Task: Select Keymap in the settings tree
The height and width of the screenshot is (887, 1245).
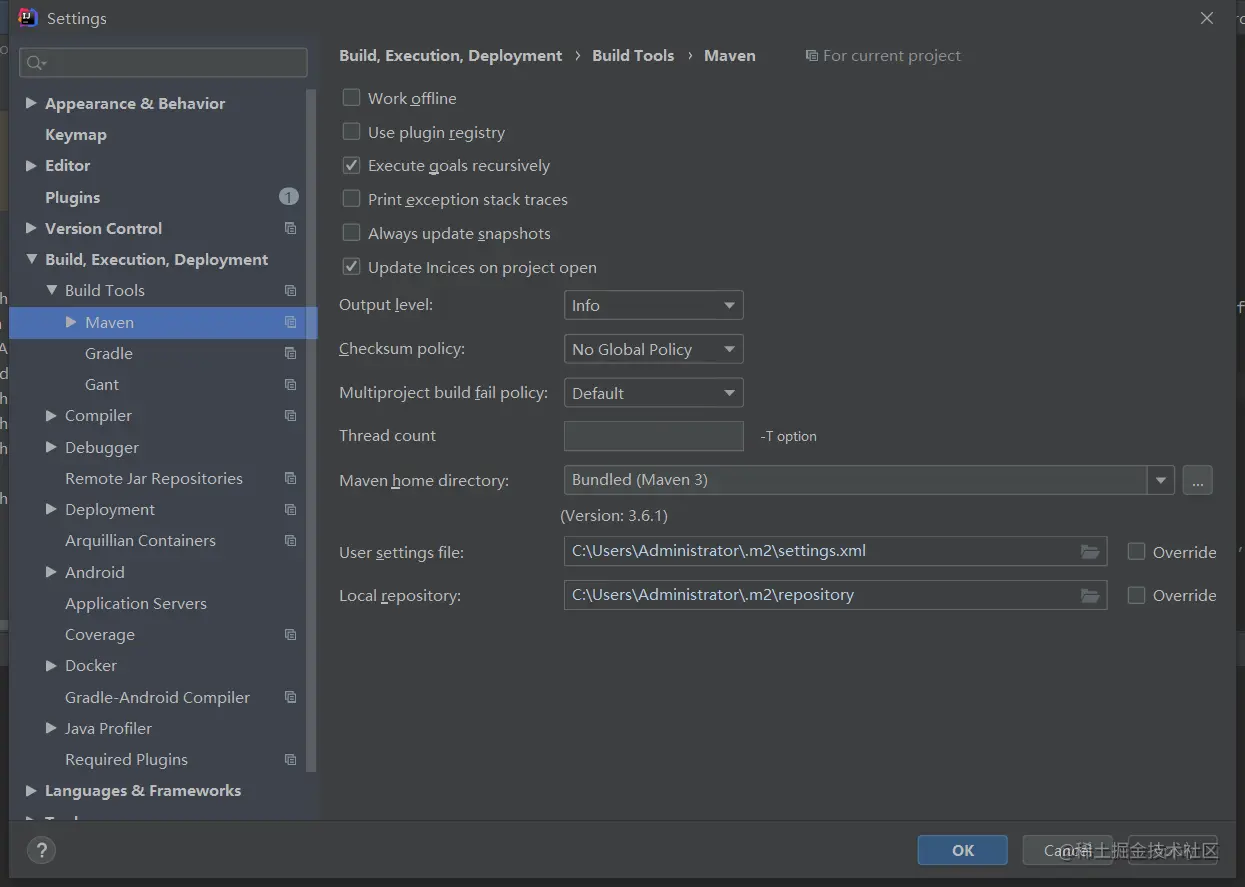Action: pyautogui.click(x=76, y=135)
